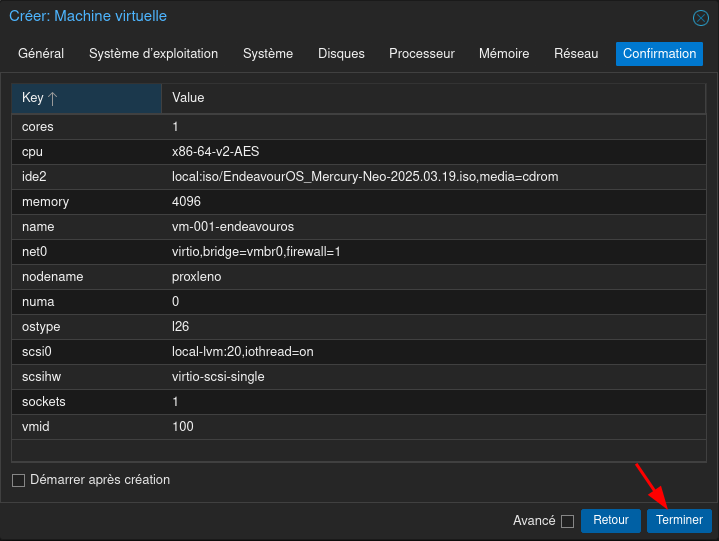The image size is (719, 541).
Task: Toggle the Avancé checkbox
Action: 567,521
